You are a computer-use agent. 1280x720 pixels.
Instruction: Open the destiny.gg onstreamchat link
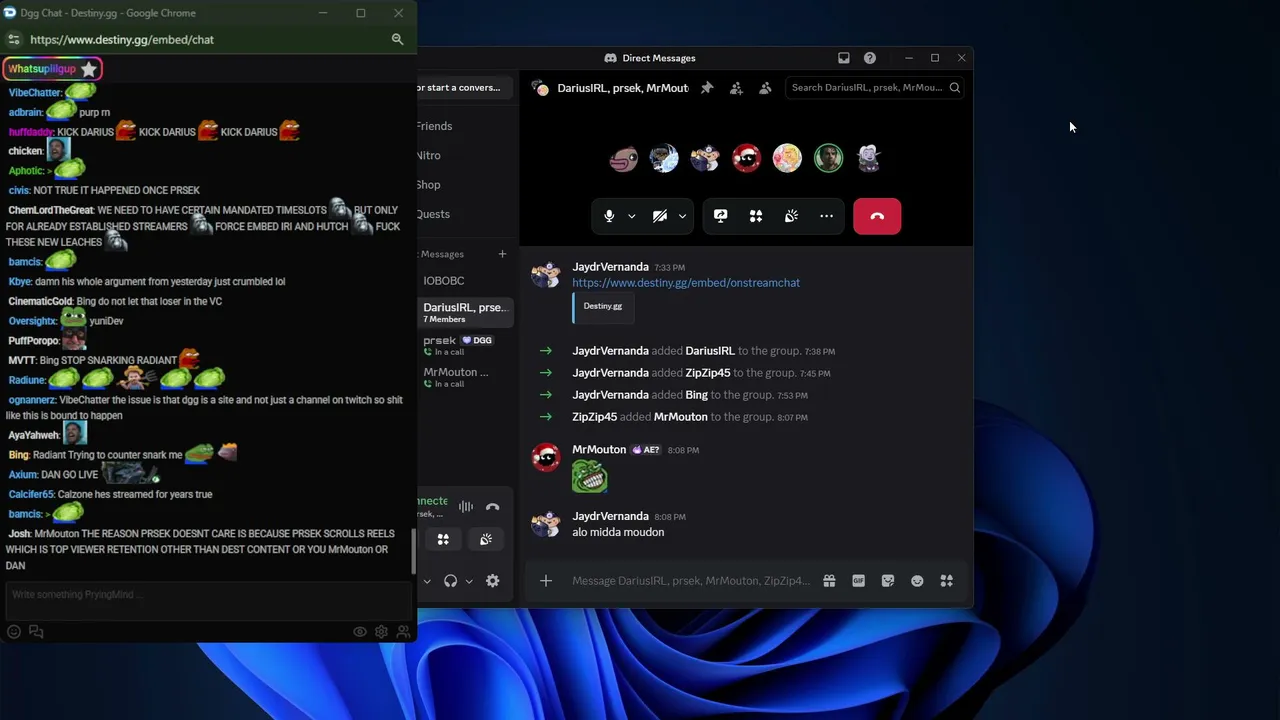tap(686, 283)
